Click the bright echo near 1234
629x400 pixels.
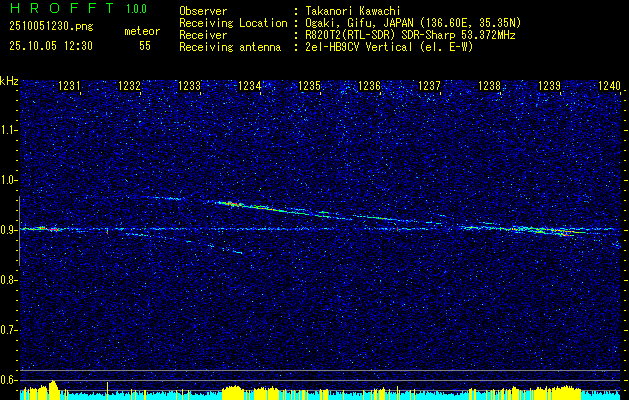click(x=231, y=204)
